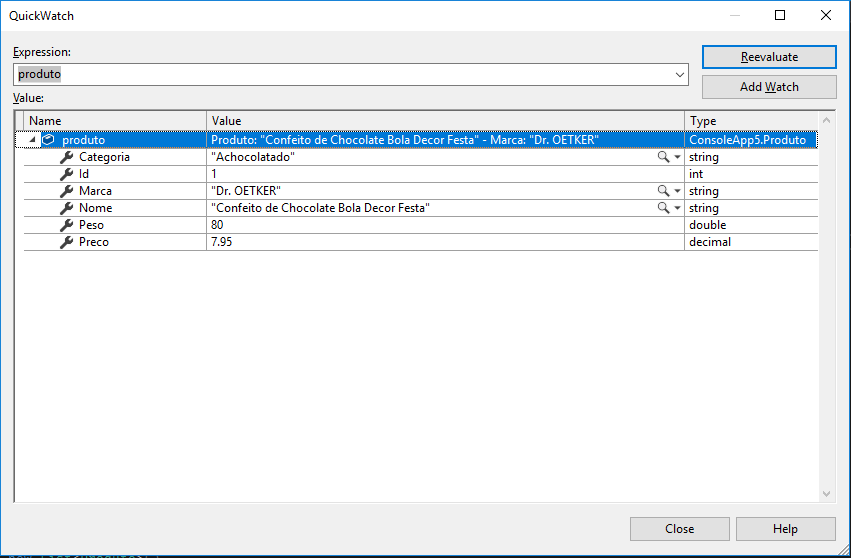Image resolution: width=851 pixels, height=558 pixels.
Task: Click the wrench icon beside Preco
Action: click(x=66, y=242)
